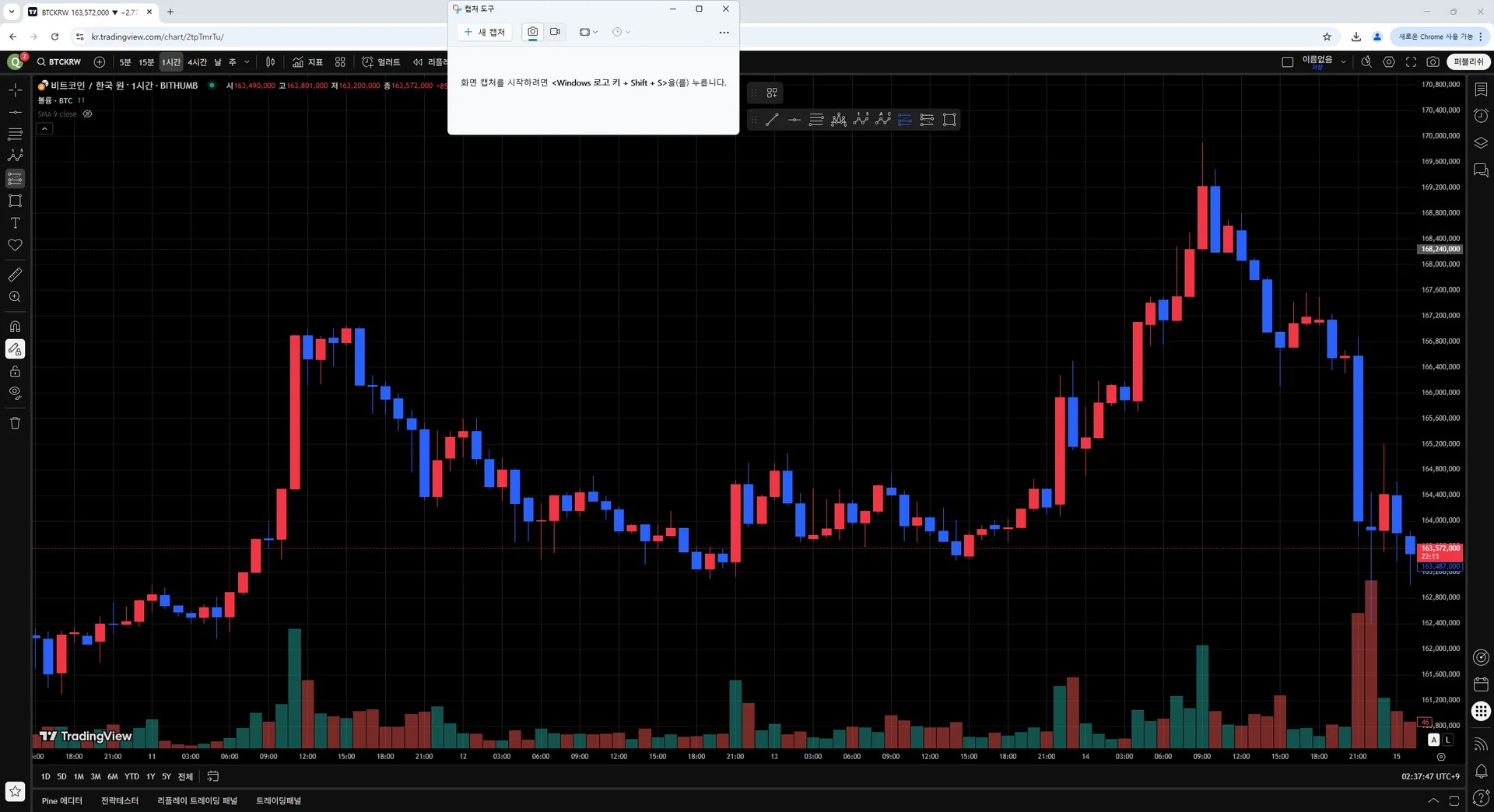Select the text annotation tool

[15, 223]
